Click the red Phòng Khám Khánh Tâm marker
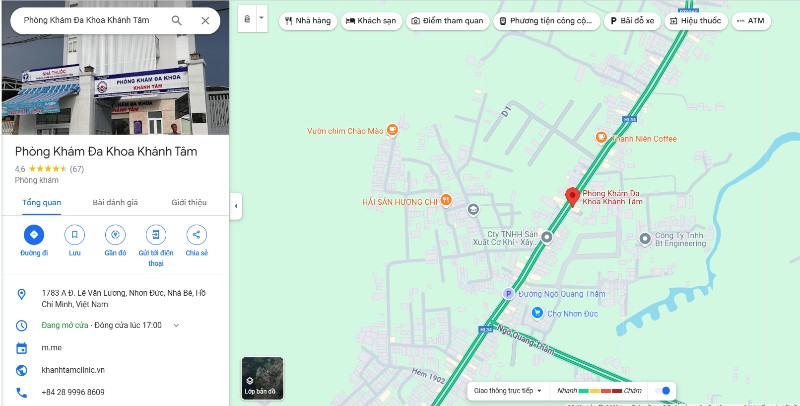This screenshot has width=800, height=406. click(x=572, y=196)
